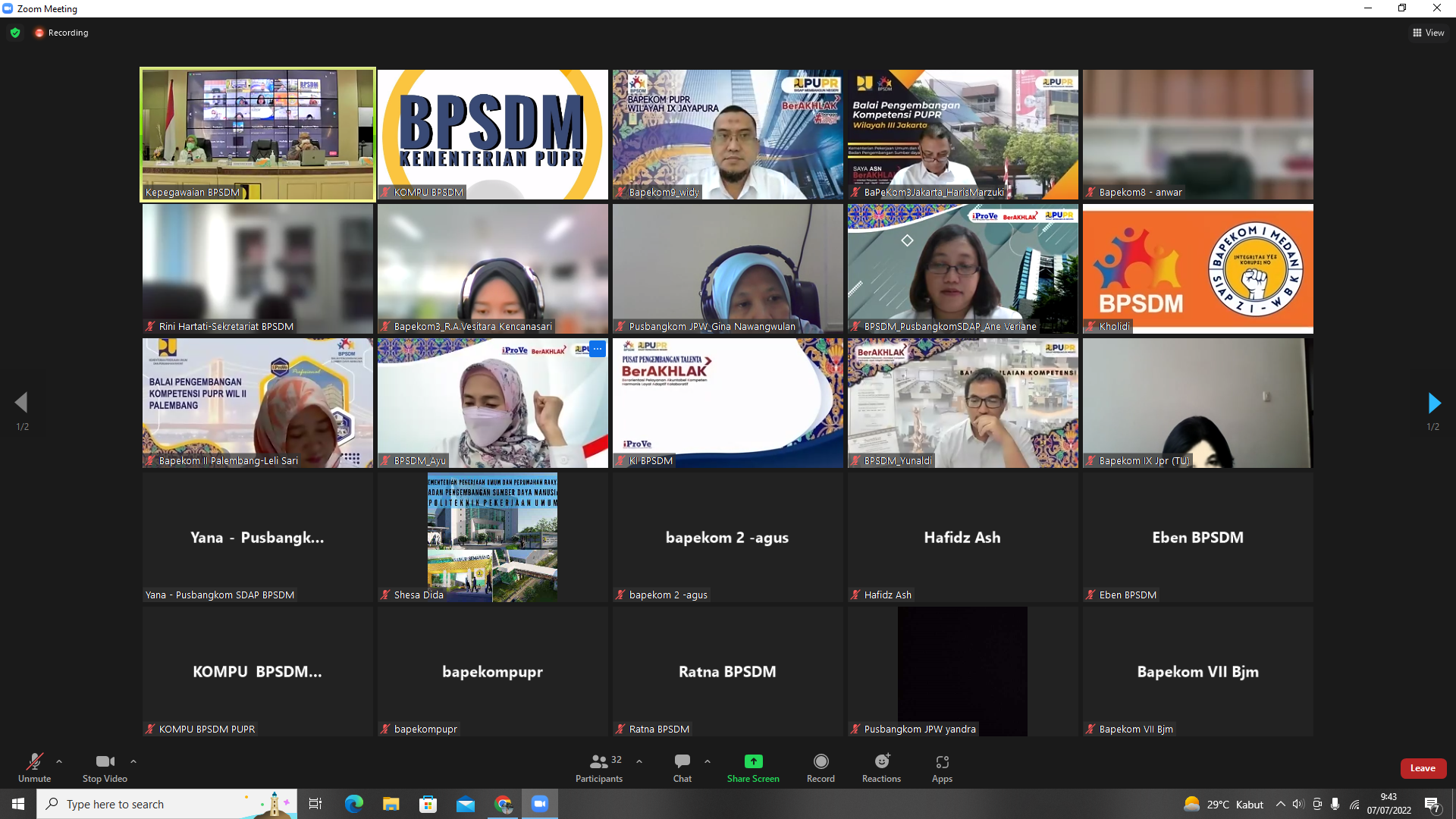Open the Participants panel
The height and width of the screenshot is (819, 1456).
tap(599, 767)
